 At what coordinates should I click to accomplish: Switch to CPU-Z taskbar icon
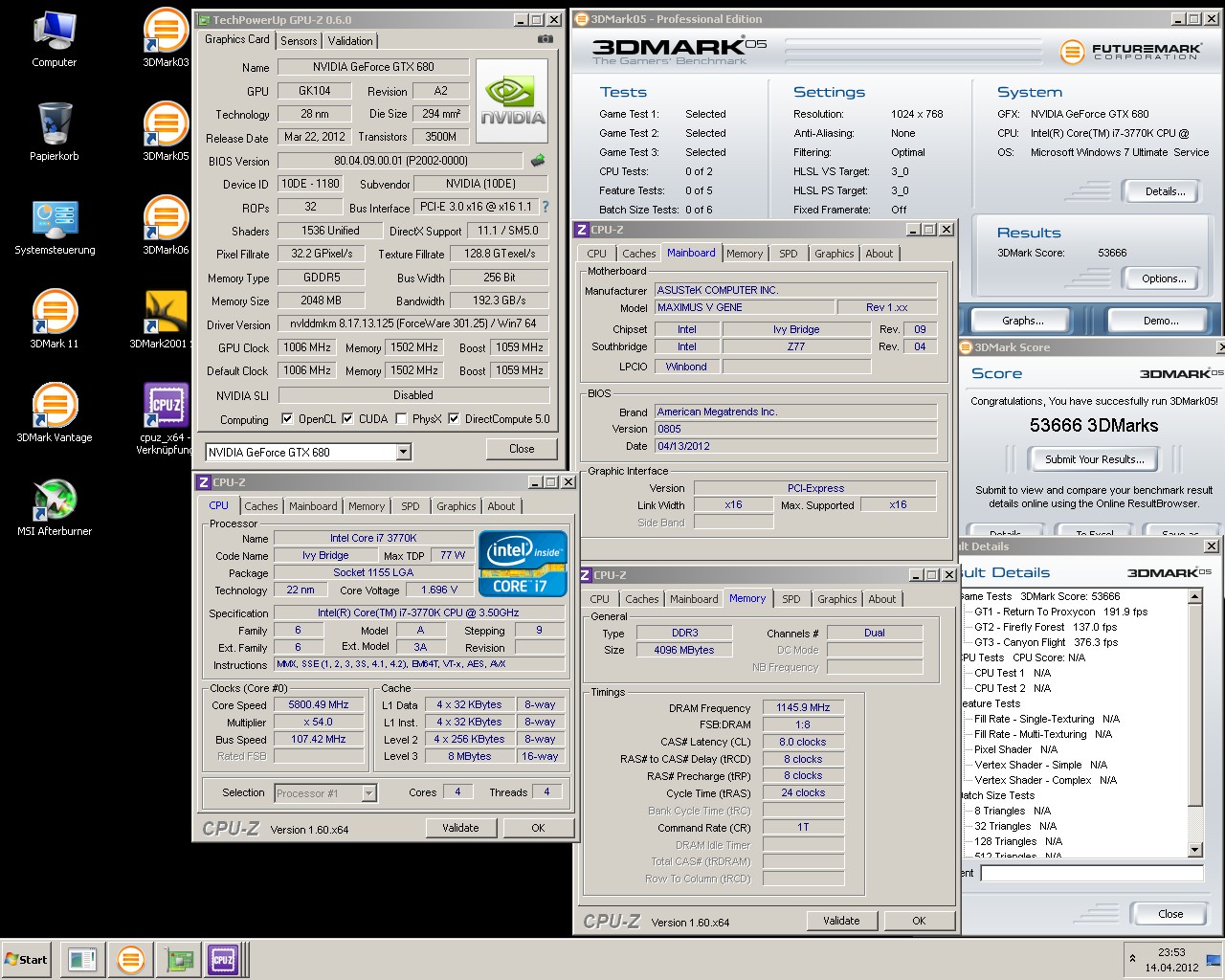tap(224, 959)
